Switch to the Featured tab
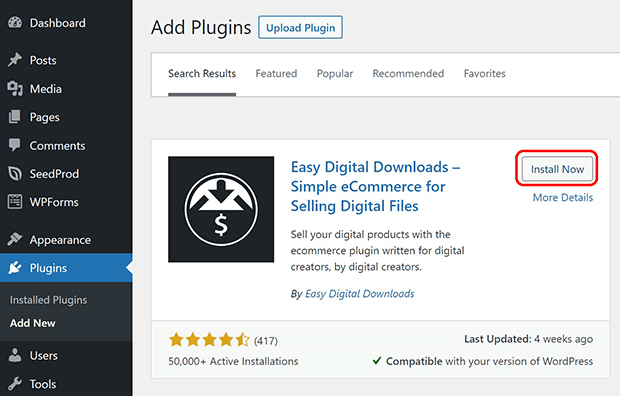This screenshot has height=396, width=620. pyautogui.click(x=276, y=74)
